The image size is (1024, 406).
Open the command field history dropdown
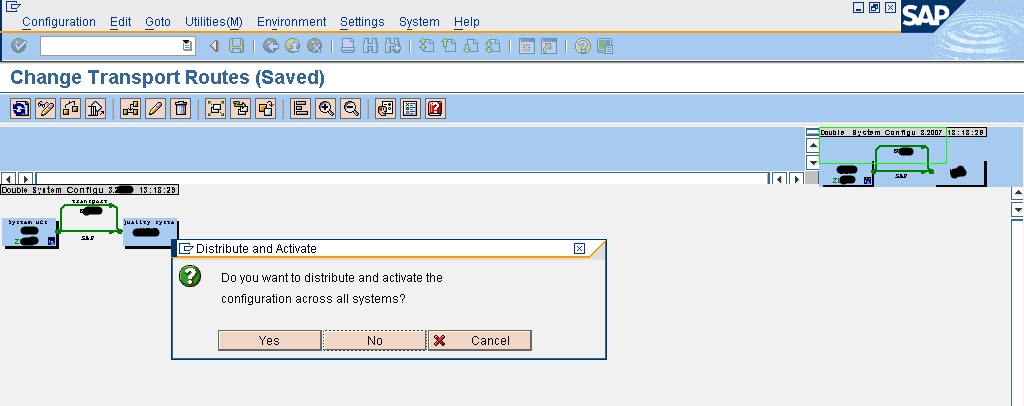click(x=187, y=46)
